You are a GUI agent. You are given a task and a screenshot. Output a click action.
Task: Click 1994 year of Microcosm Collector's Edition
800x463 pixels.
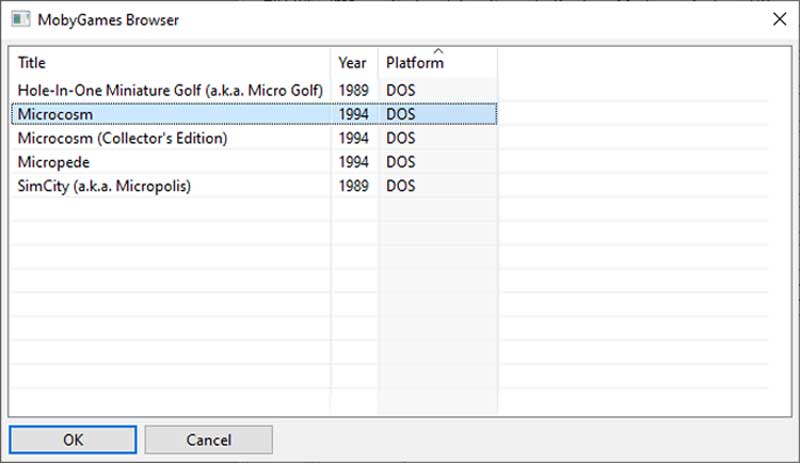click(x=354, y=138)
